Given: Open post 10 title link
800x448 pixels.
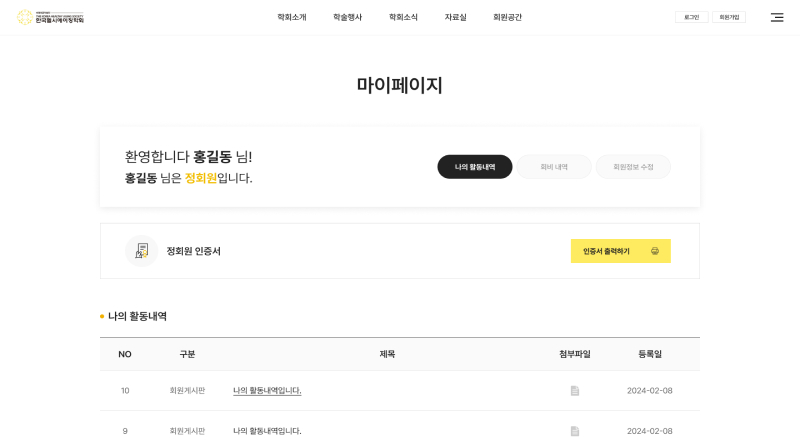Looking at the screenshot, I should [x=267, y=391].
